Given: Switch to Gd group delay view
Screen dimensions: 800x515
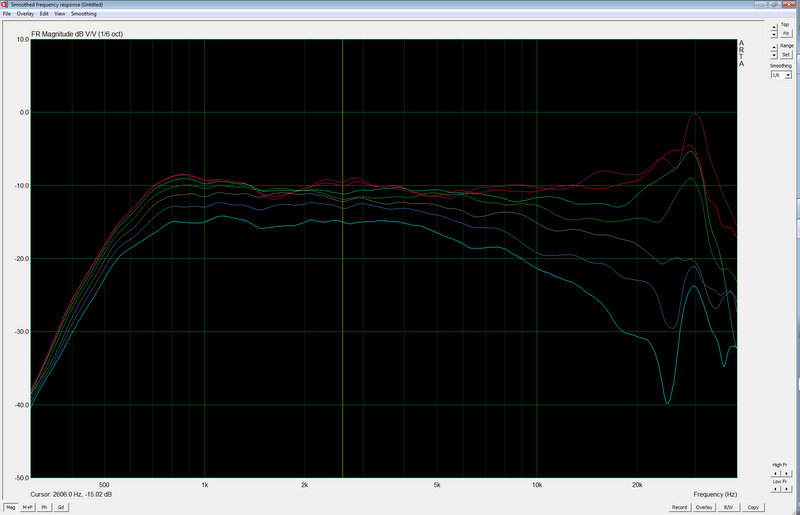Looking at the screenshot, I should coord(61,507).
